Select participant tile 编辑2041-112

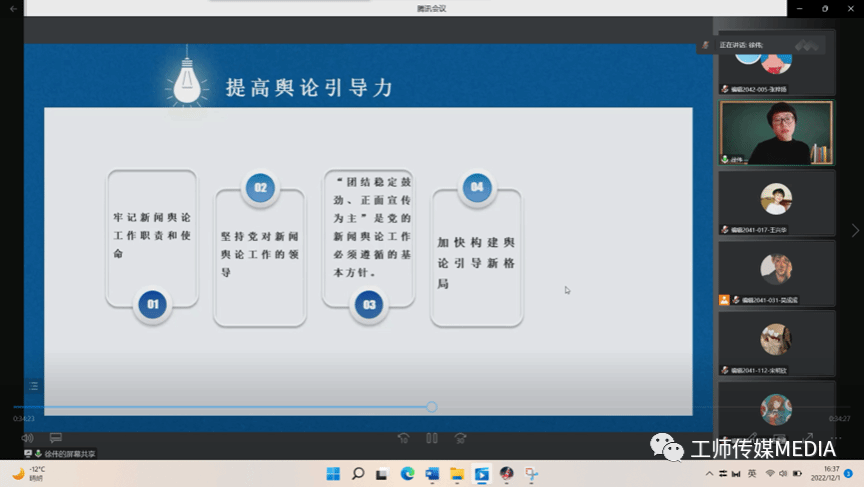pyautogui.click(x=776, y=342)
